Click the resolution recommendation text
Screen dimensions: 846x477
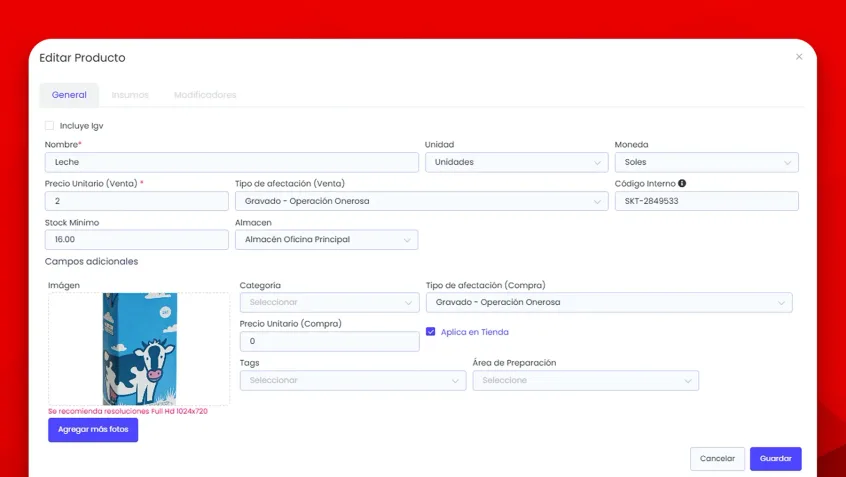pyautogui.click(x=128, y=411)
